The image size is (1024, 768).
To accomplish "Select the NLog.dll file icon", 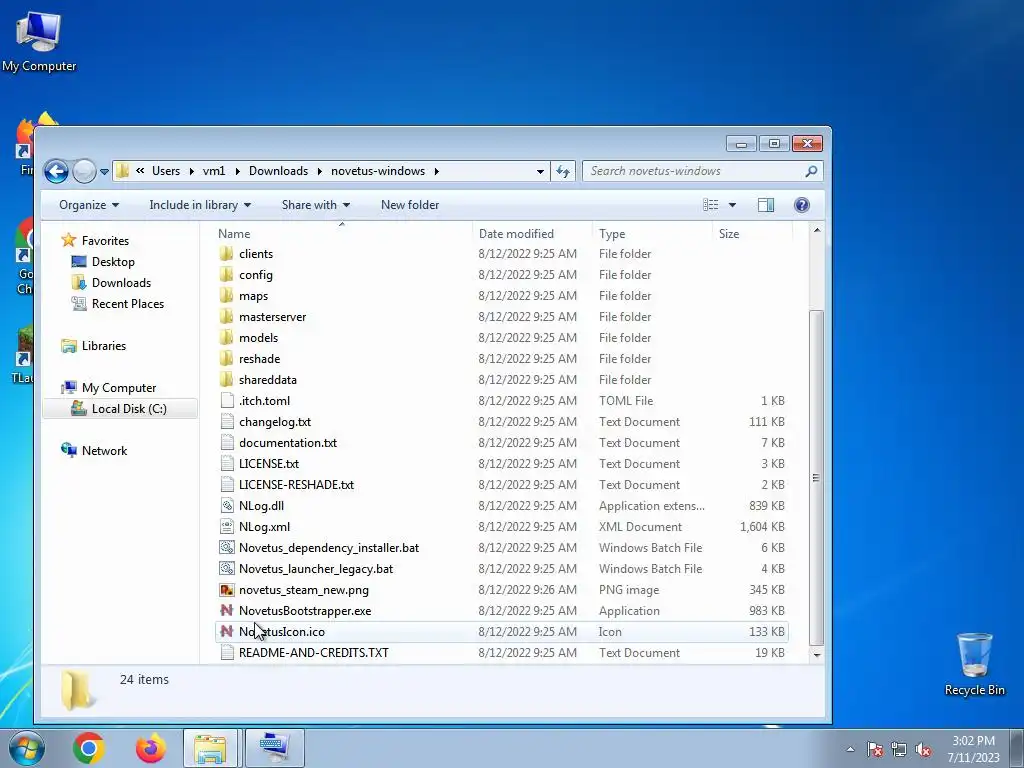I will click(227, 505).
